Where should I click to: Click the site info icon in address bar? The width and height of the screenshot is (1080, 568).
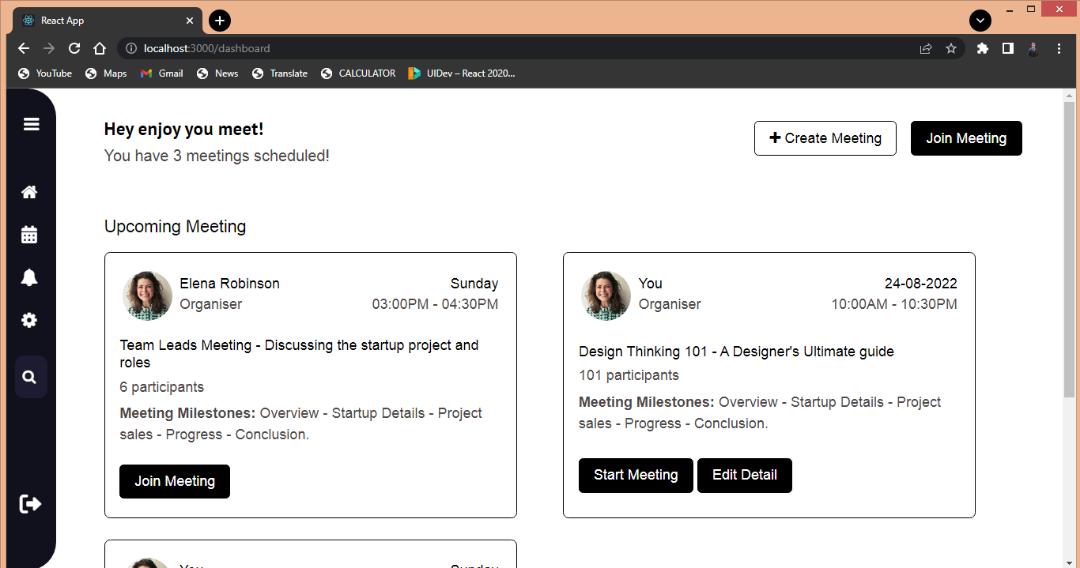click(131, 48)
